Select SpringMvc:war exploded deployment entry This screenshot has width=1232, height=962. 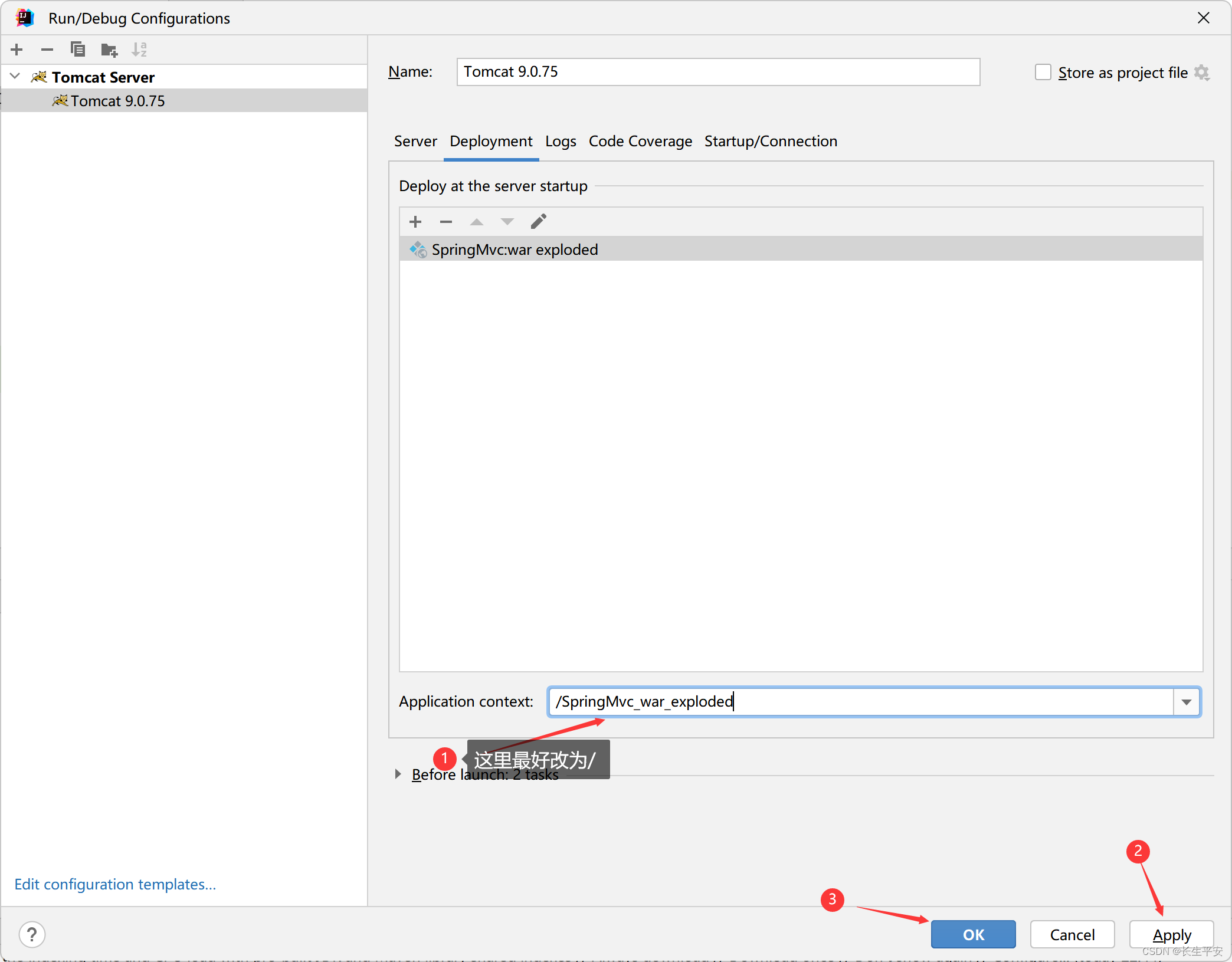(x=801, y=249)
